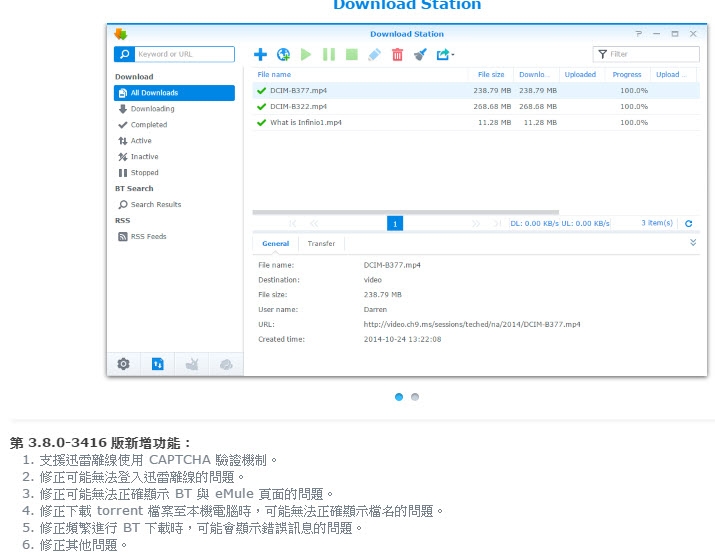Click the edit pencil icon in toolbar
Viewport: 715px width, 556px height.
point(374,55)
